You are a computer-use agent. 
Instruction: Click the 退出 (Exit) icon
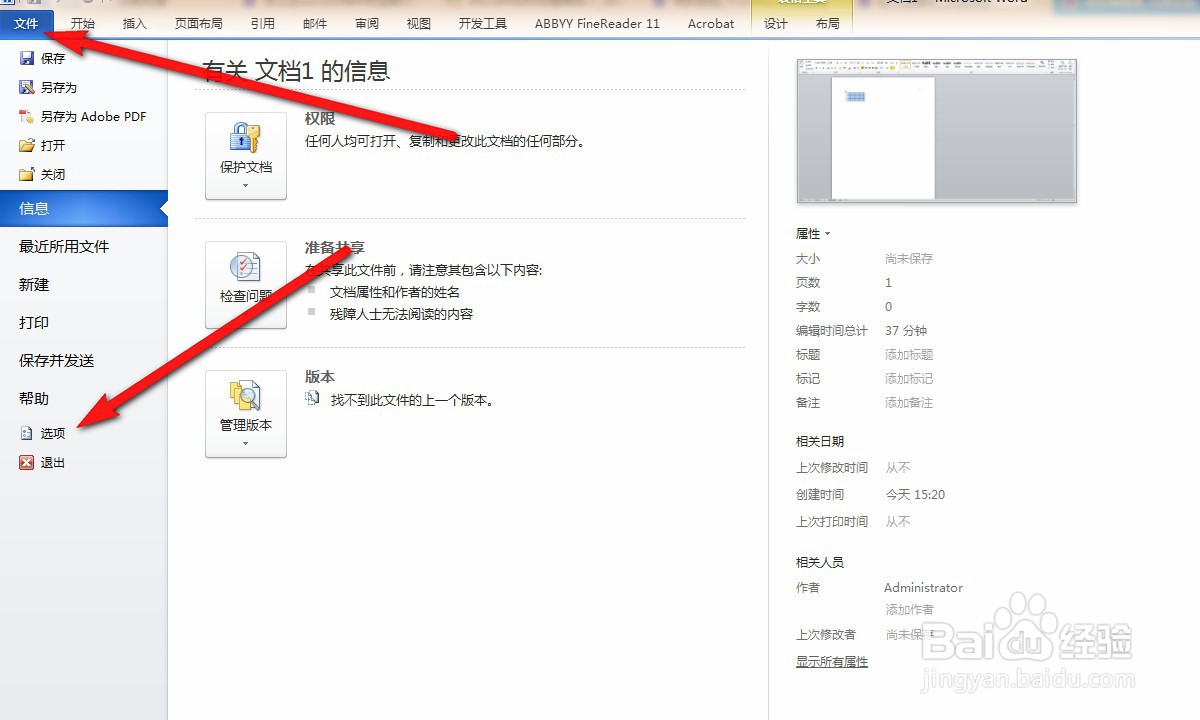click(x=28, y=462)
